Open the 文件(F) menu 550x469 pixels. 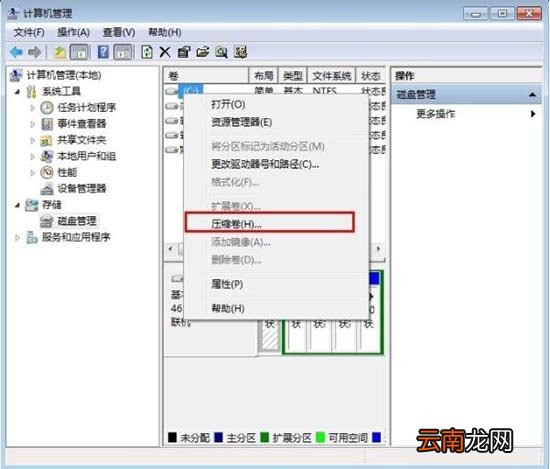click(29, 32)
